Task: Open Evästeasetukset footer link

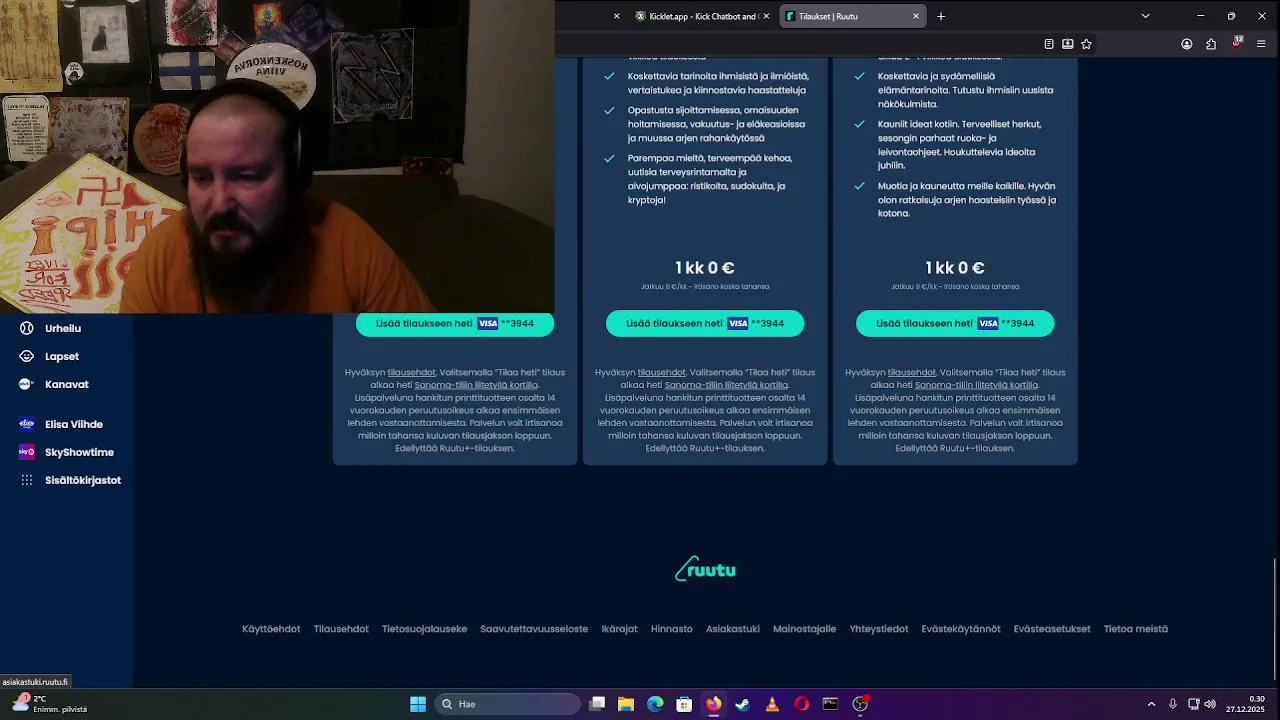Action: point(1052,629)
